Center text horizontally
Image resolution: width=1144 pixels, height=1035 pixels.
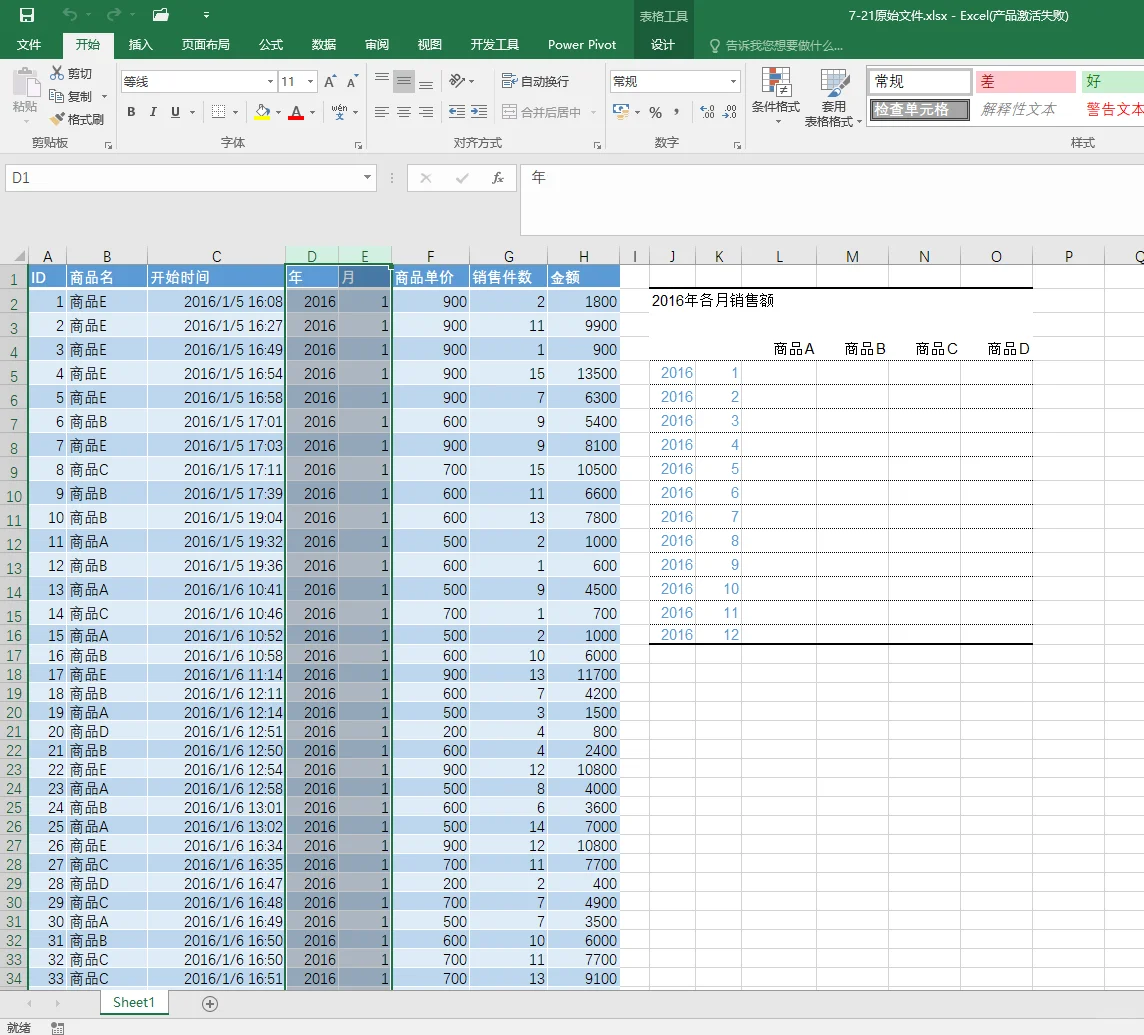coord(403,112)
